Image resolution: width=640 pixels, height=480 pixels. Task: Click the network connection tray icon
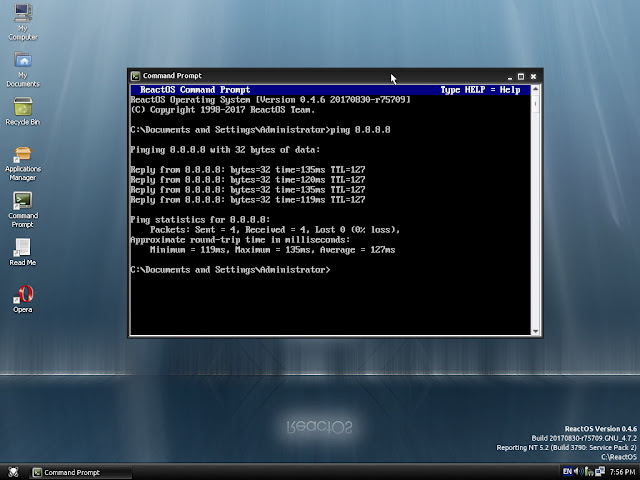[x=600, y=472]
